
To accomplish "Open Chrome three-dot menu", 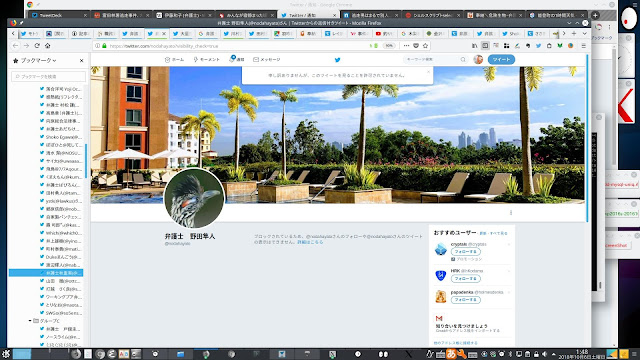I will click(x=610, y=27).
